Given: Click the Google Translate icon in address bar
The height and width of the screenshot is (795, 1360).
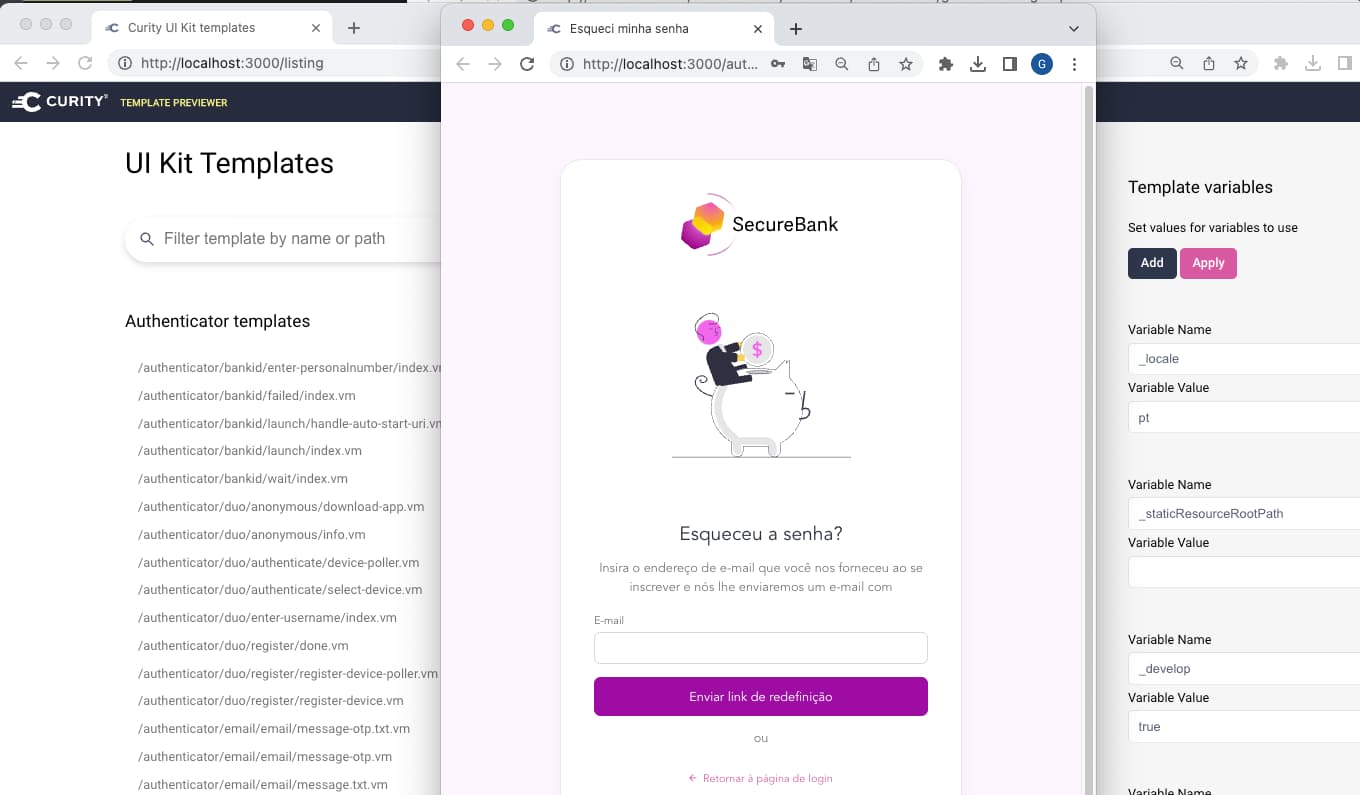Looking at the screenshot, I should point(809,64).
